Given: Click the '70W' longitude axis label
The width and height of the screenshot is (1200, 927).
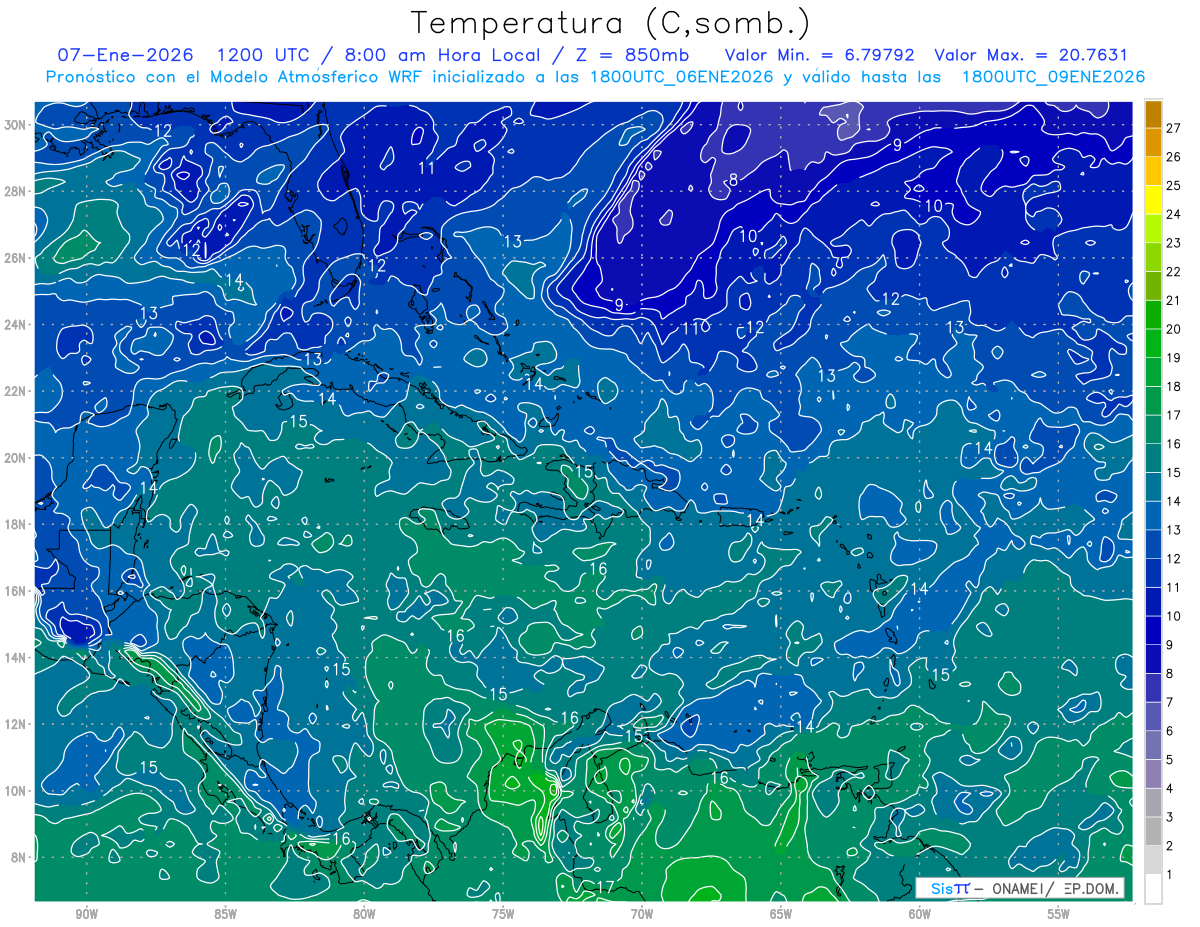Looking at the screenshot, I should coord(642,914).
